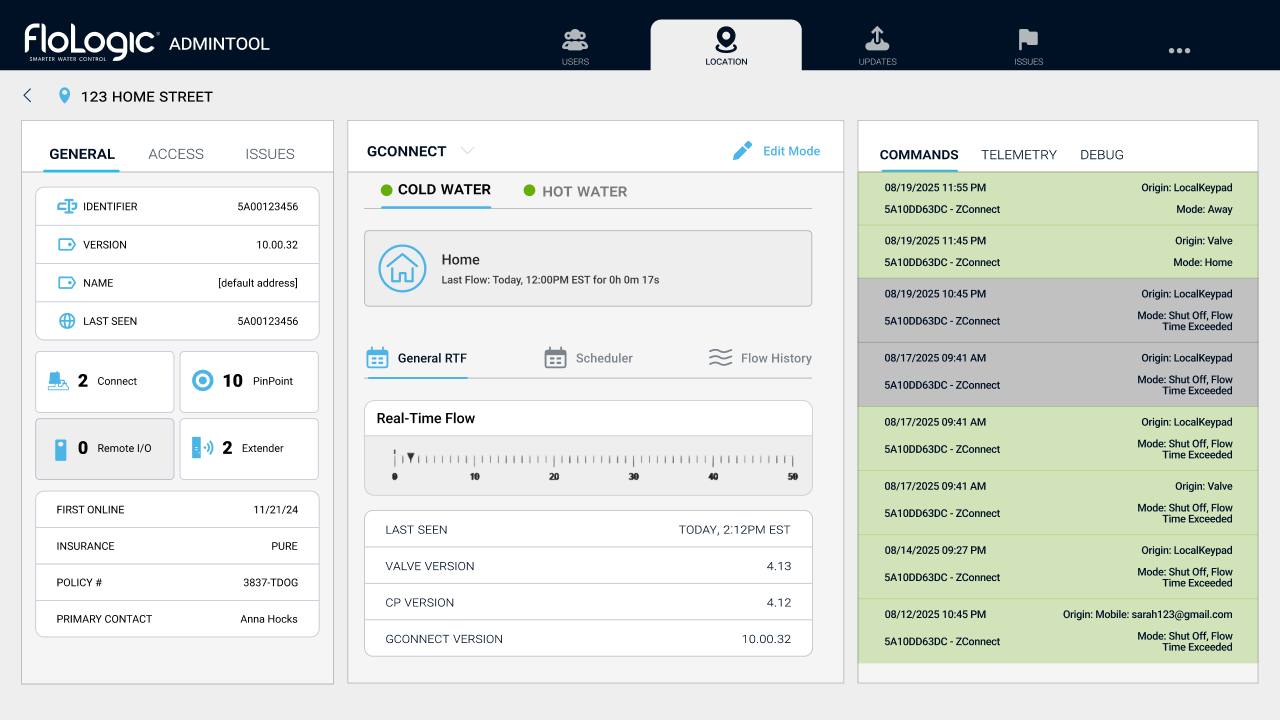Click the Edit Mode pencil icon
Image resolution: width=1280 pixels, height=720 pixels.
[742, 151]
